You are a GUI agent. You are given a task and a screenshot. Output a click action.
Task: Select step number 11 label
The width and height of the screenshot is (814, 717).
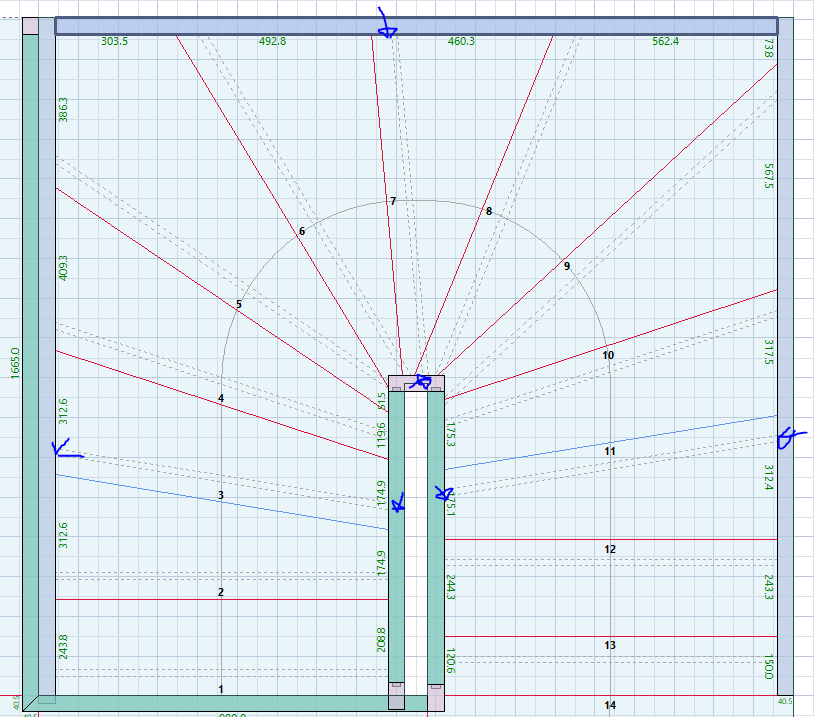pos(609,451)
